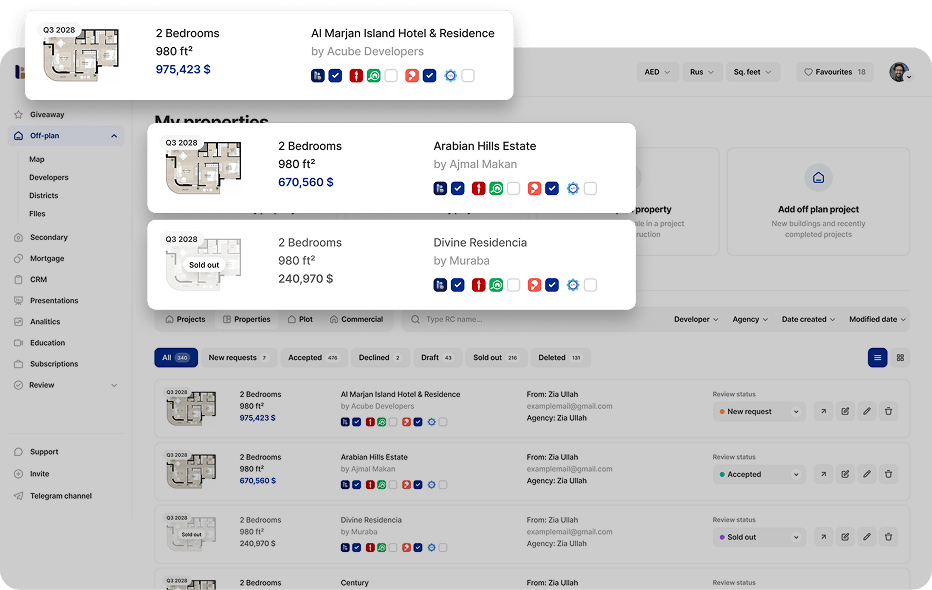This screenshot has height=590, width=932.
Task: Click pencil icon on the Accepted row
Action: pyautogui.click(x=867, y=474)
